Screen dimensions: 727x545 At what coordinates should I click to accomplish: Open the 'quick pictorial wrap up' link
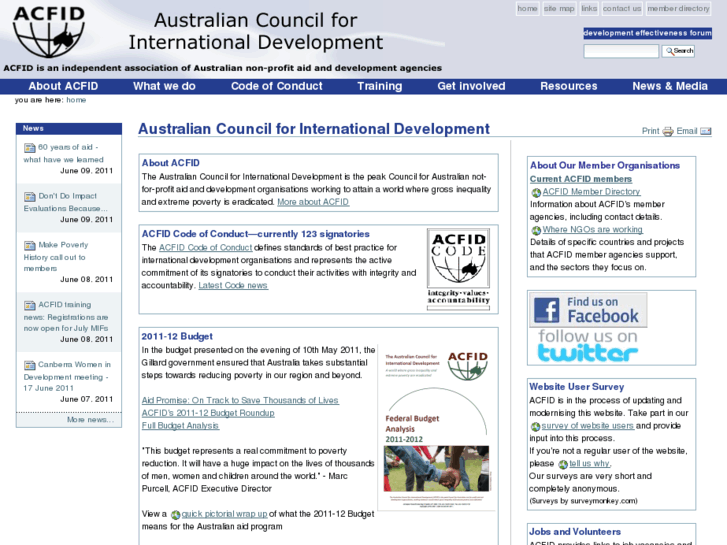pos(224,514)
